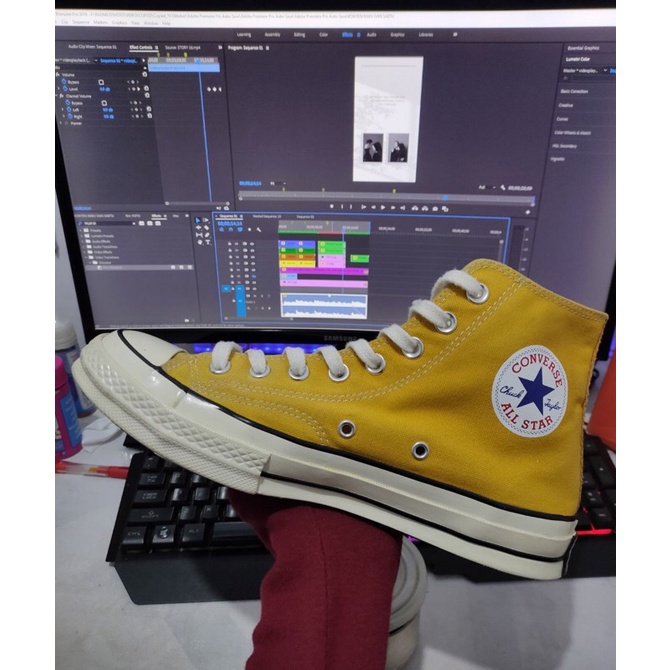Image resolution: width=670 pixels, height=670 pixels.
Task: Select the Type tool
Action: (x=208, y=242)
